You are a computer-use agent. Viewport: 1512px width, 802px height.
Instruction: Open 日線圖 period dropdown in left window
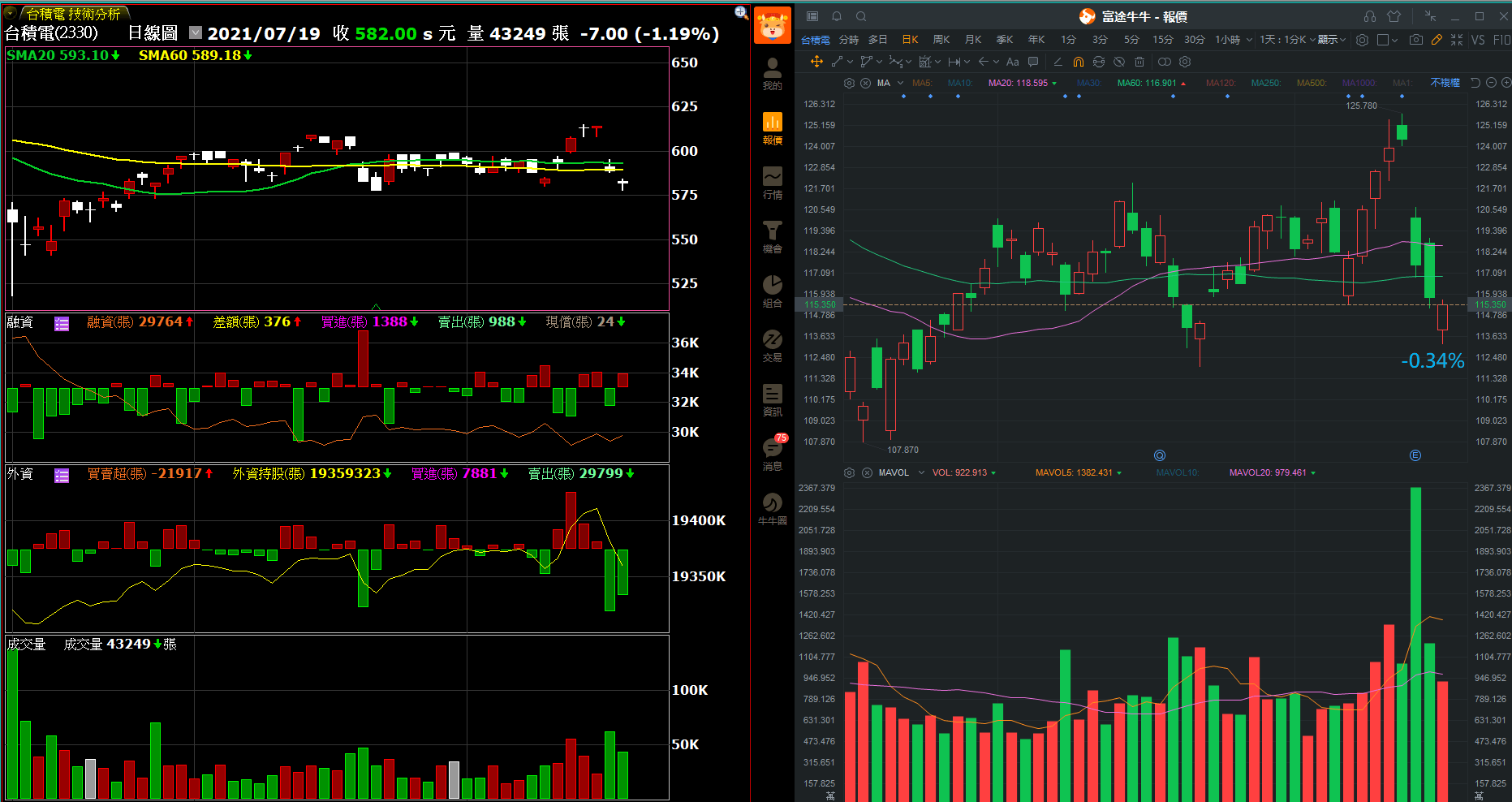(x=196, y=32)
